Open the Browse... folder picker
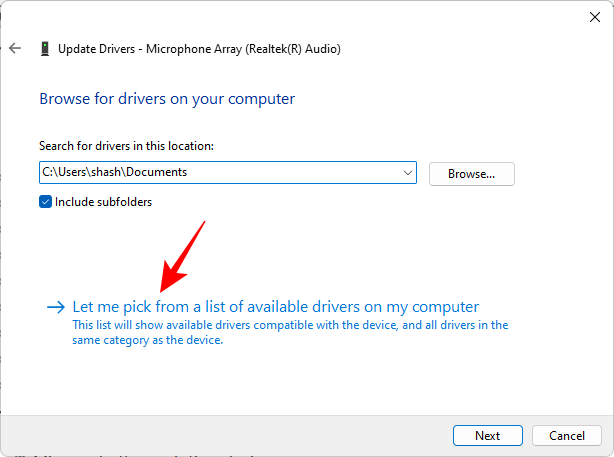The height and width of the screenshot is (457, 614). pos(471,174)
